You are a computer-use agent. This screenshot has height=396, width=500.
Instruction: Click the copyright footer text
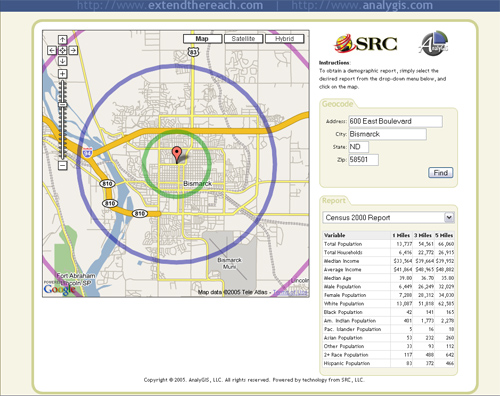254,380
